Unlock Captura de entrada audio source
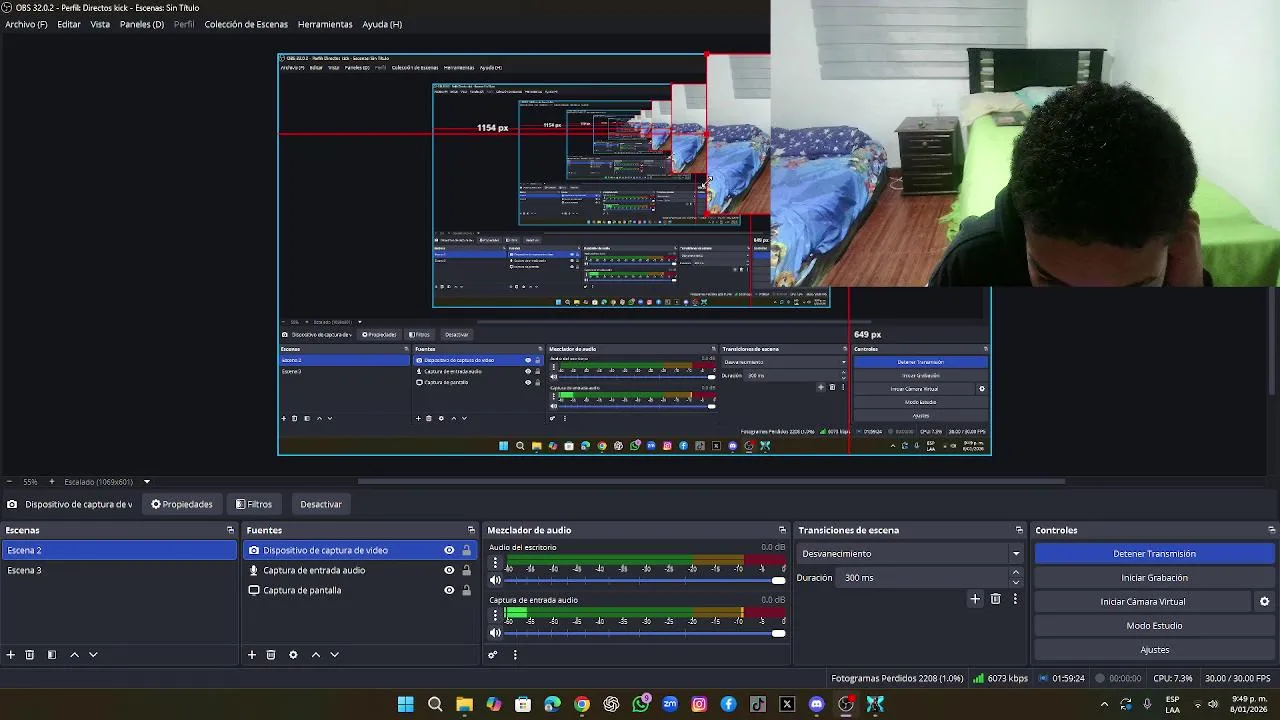The height and width of the screenshot is (720, 1280). pos(466,570)
